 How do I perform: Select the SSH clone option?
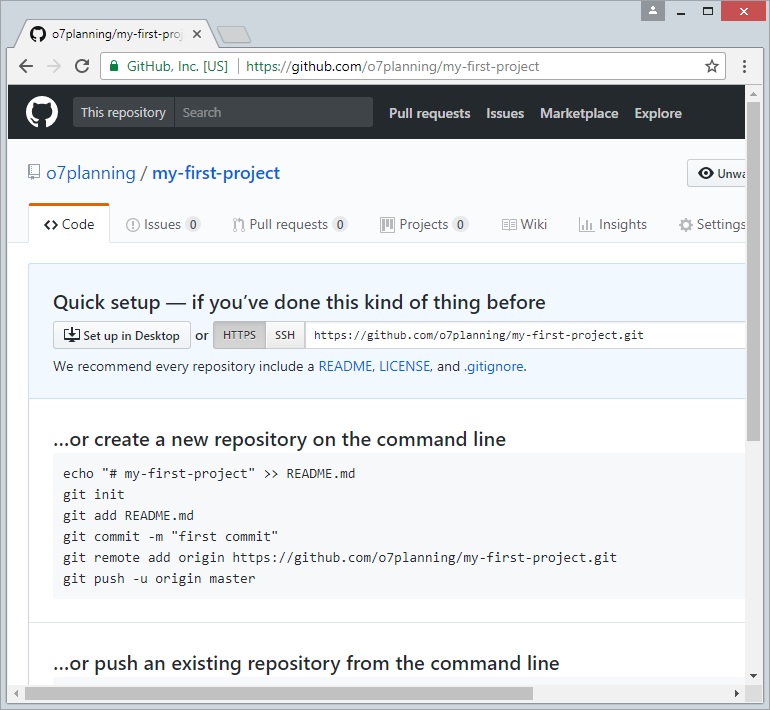point(285,335)
